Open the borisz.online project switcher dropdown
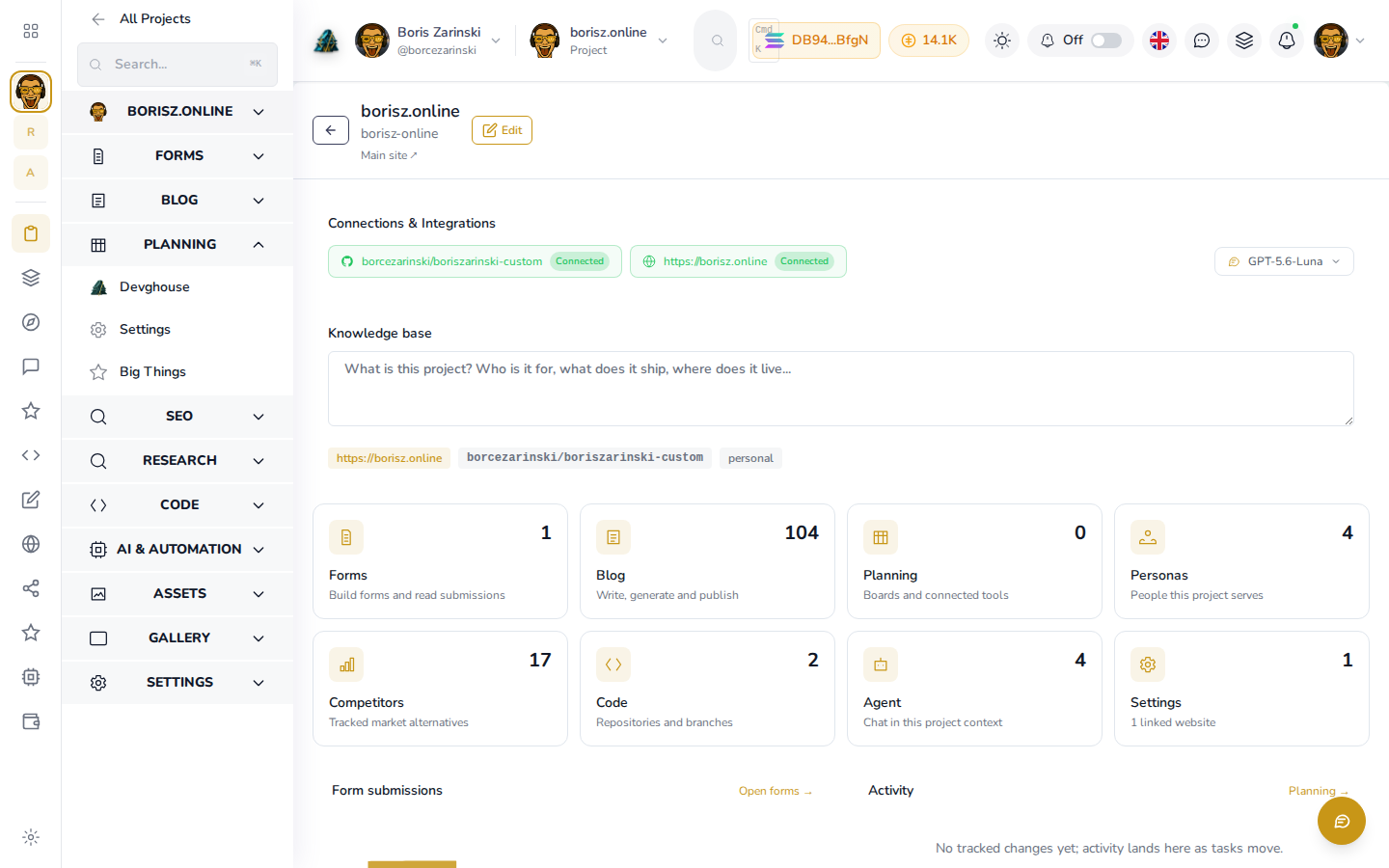This screenshot has width=1389, height=868. [600, 41]
